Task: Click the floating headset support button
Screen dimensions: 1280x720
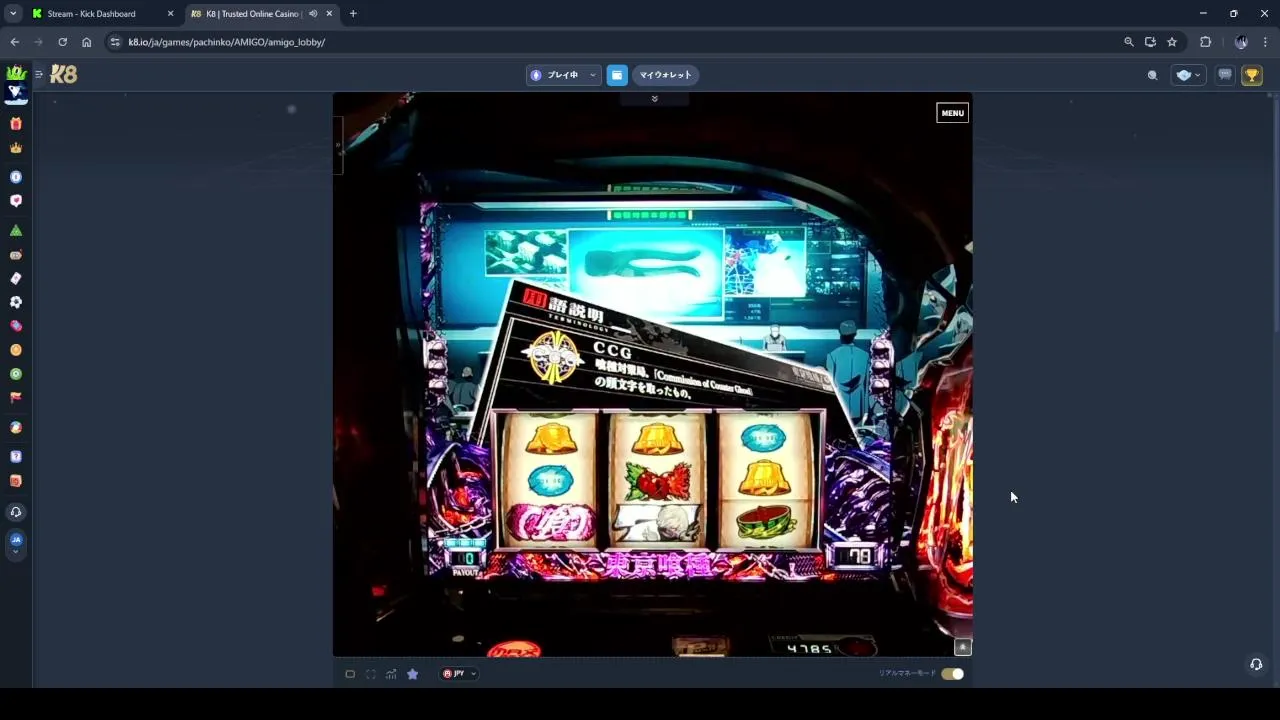Action: pos(1256,664)
